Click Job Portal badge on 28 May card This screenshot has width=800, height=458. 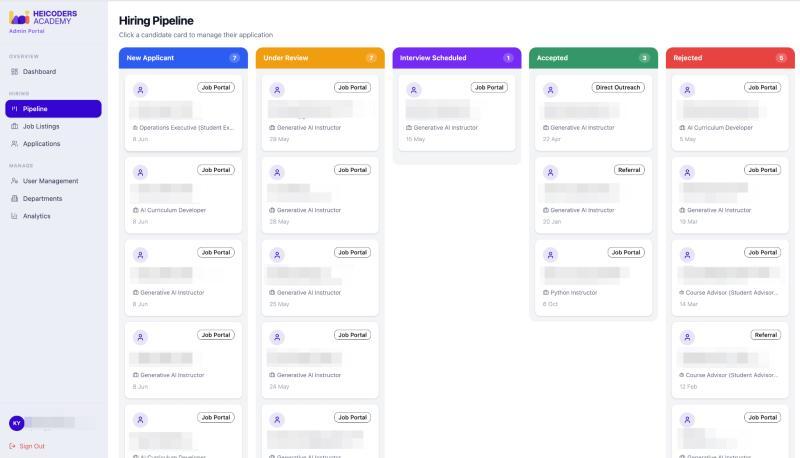[353, 170]
